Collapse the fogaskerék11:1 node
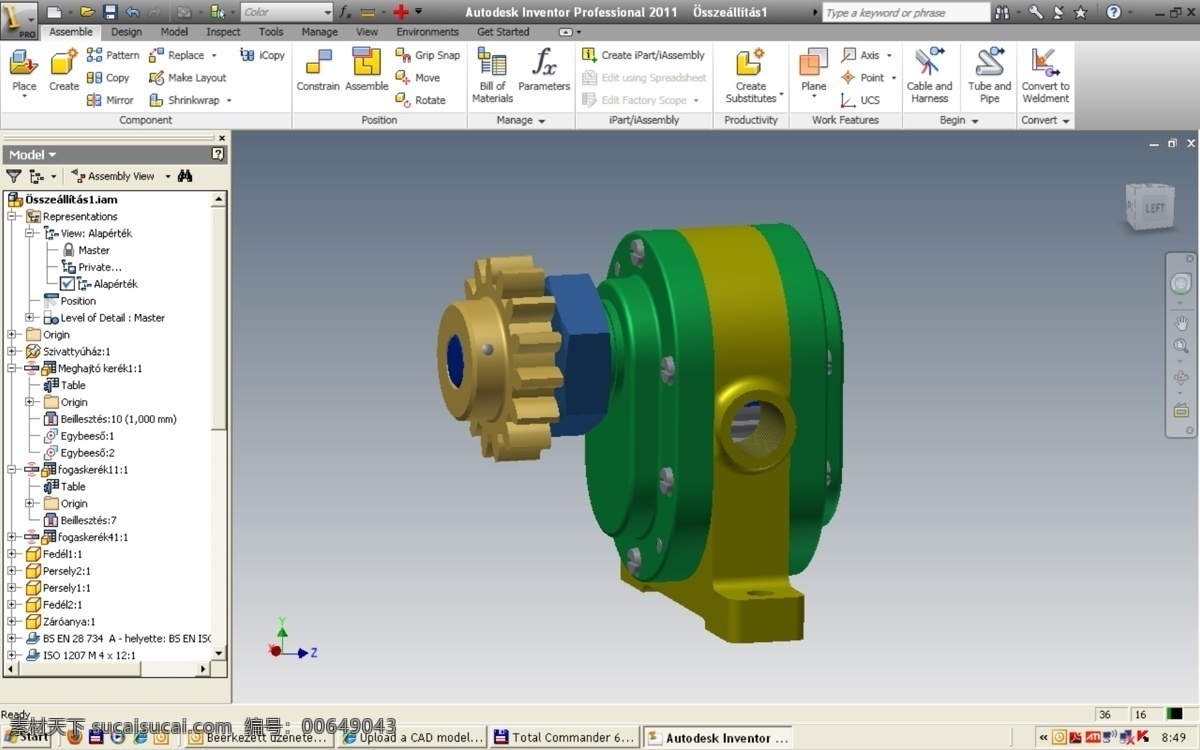 (x=12, y=469)
